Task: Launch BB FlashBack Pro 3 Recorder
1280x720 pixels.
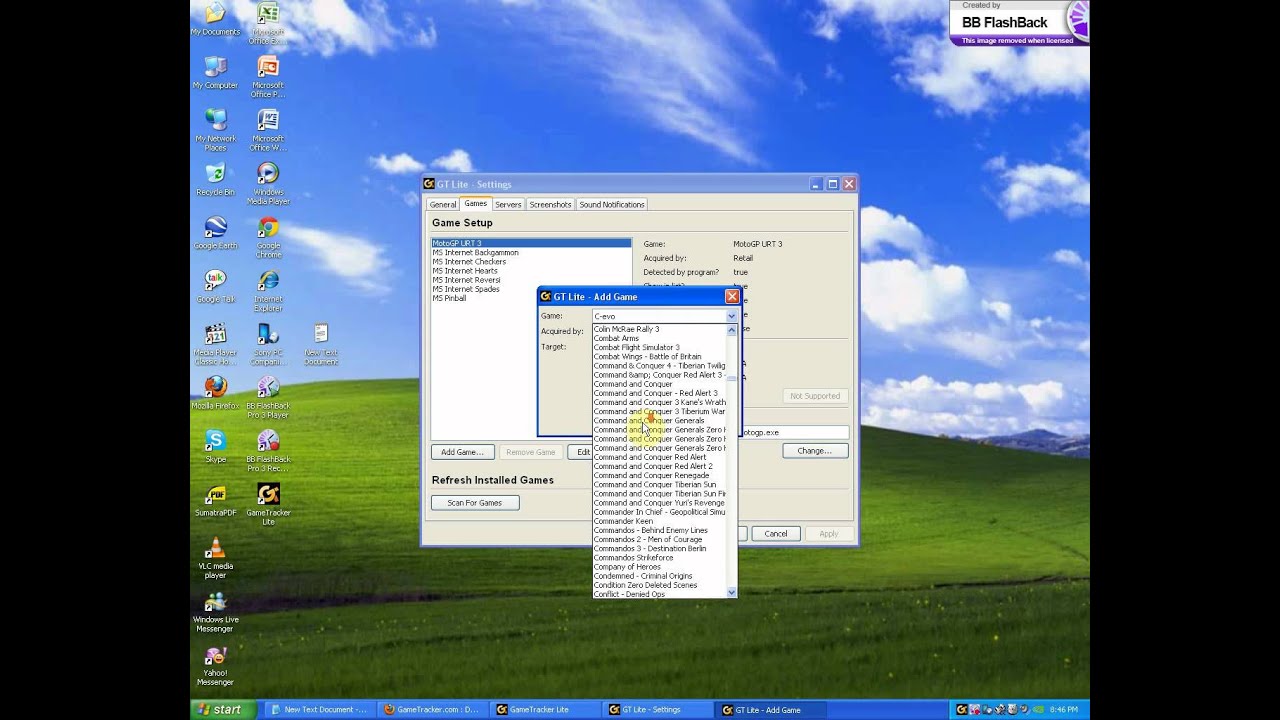Action: (x=268, y=451)
